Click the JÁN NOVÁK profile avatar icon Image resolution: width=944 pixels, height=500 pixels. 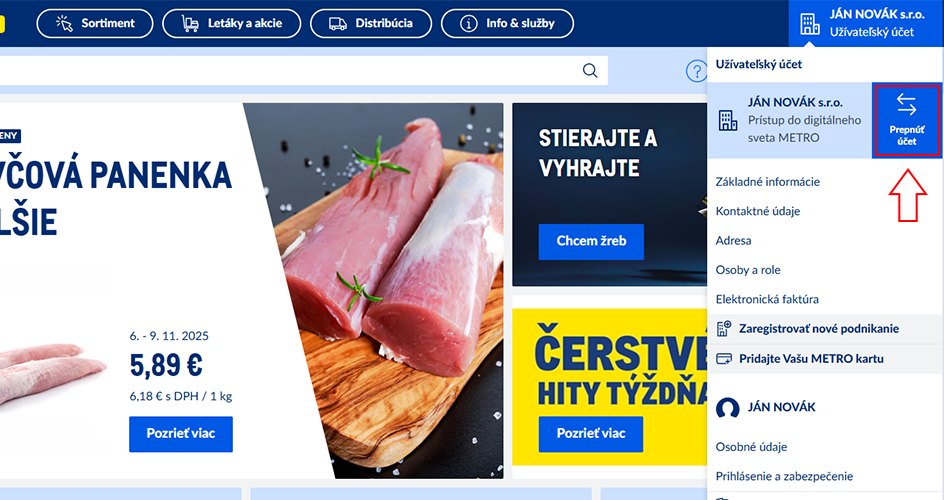coord(727,408)
